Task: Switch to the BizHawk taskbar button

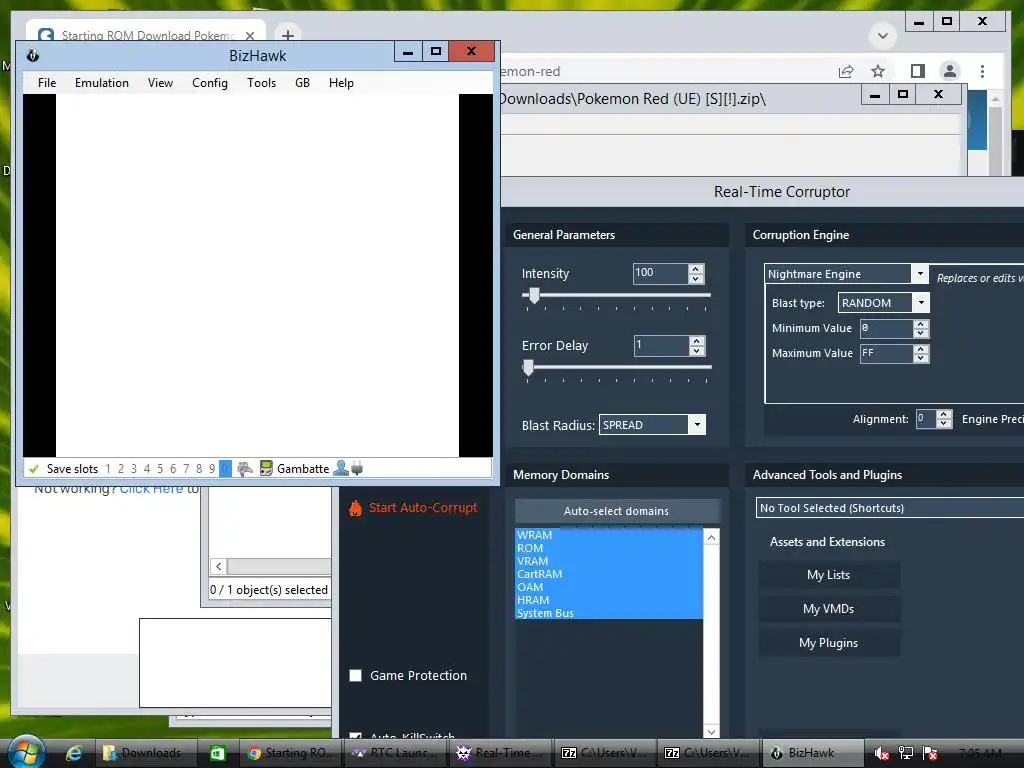Action: (x=812, y=753)
